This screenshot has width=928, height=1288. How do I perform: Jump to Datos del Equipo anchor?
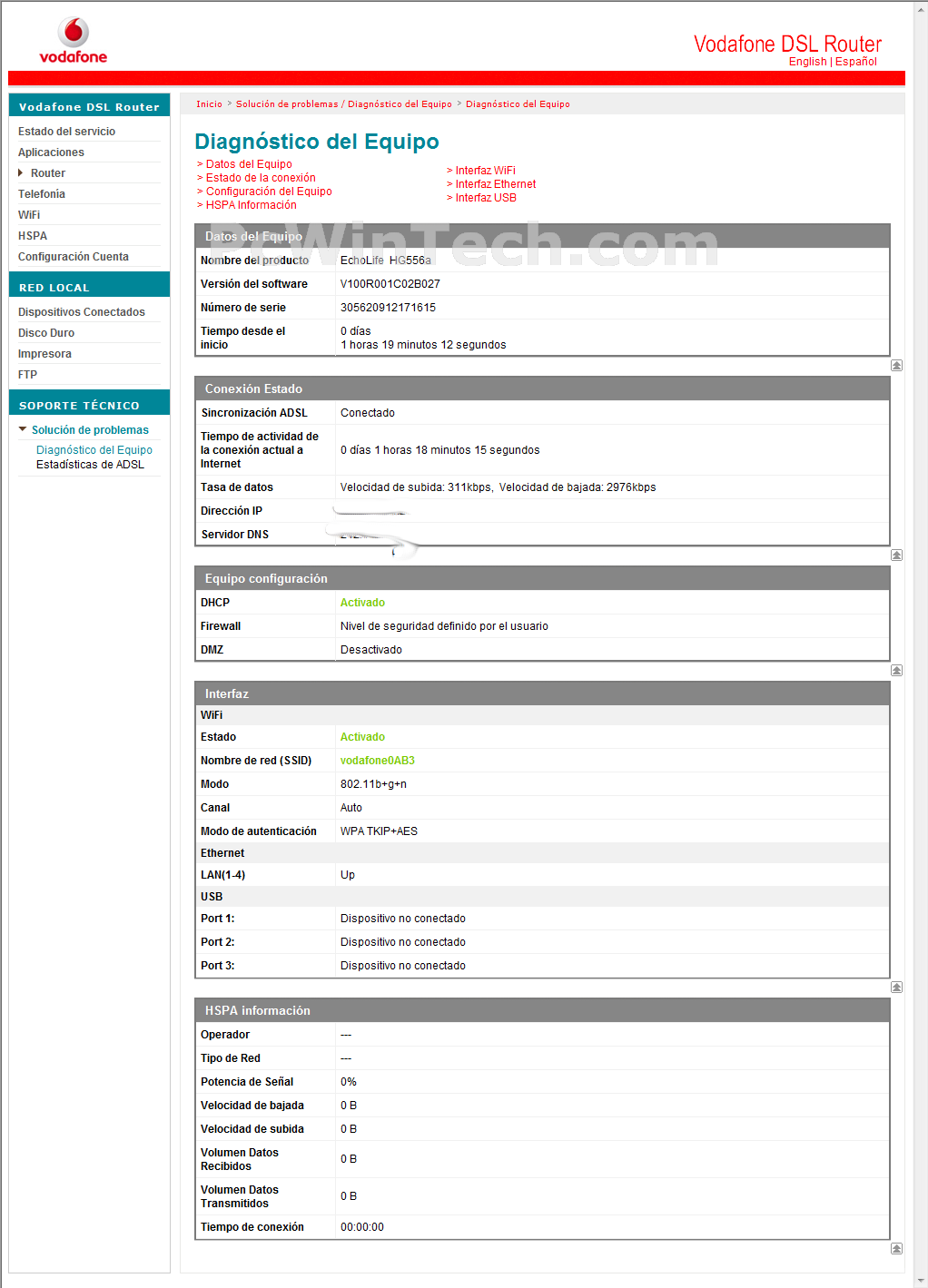pyautogui.click(x=249, y=164)
